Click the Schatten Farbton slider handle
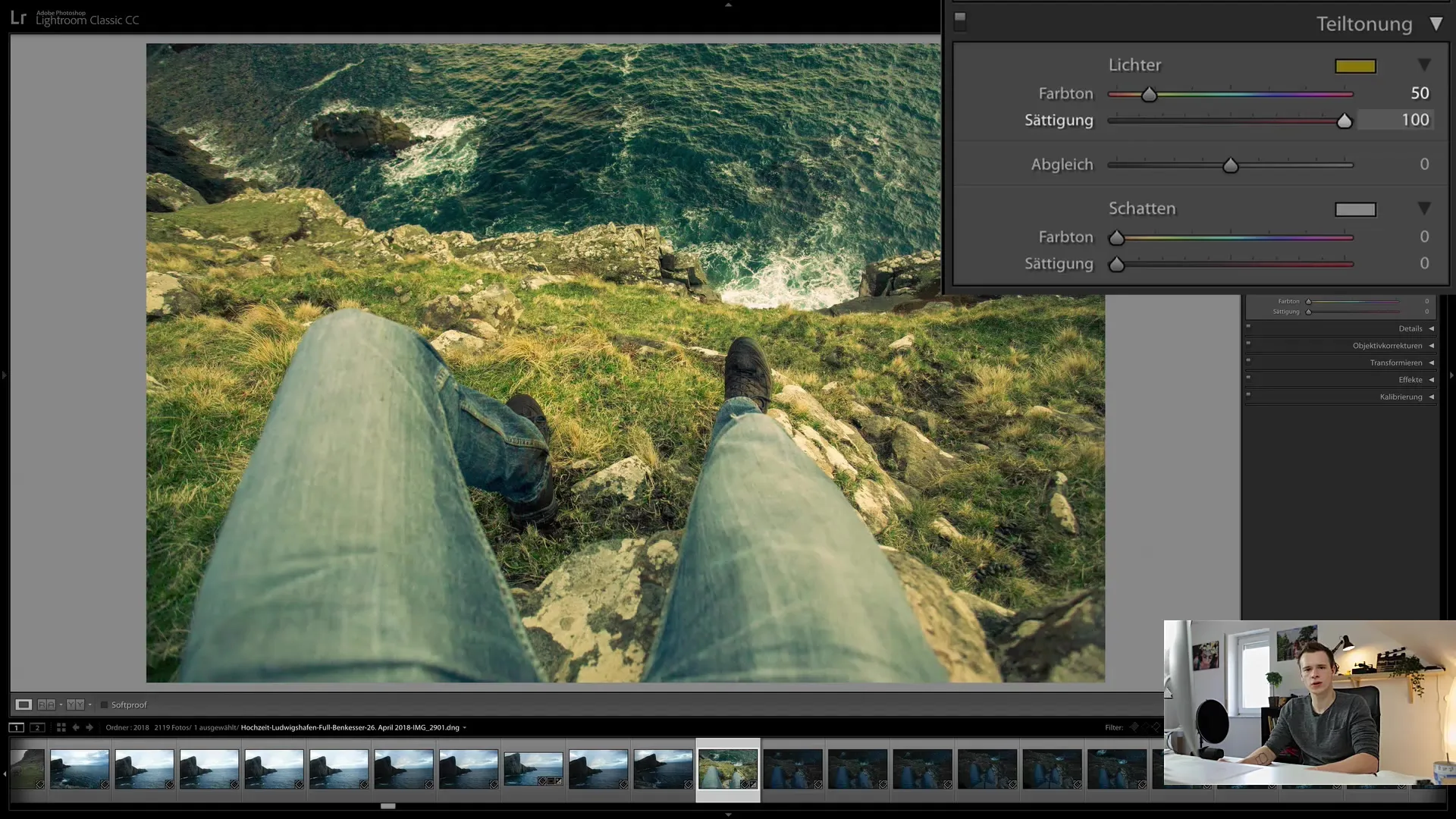The height and width of the screenshot is (819, 1456). click(1116, 238)
